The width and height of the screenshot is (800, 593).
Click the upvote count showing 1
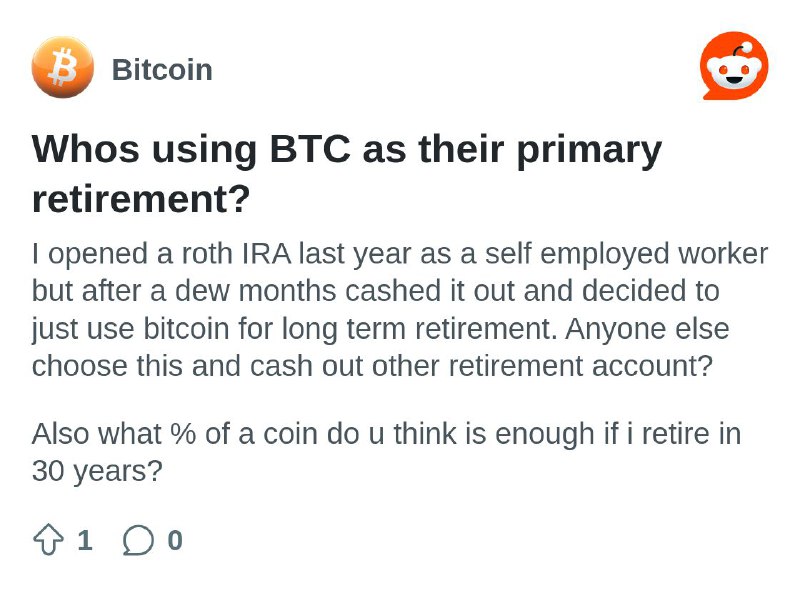tap(85, 540)
